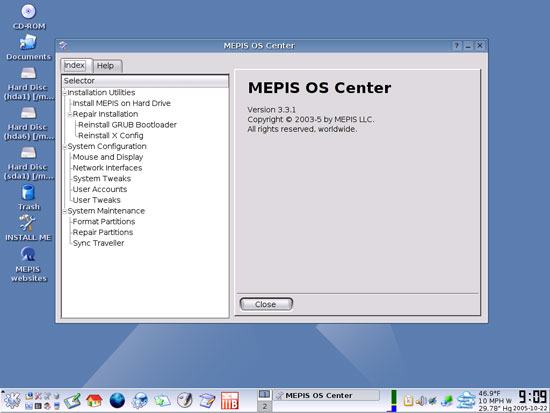Open the volume speaker tray icon

(x=421, y=400)
